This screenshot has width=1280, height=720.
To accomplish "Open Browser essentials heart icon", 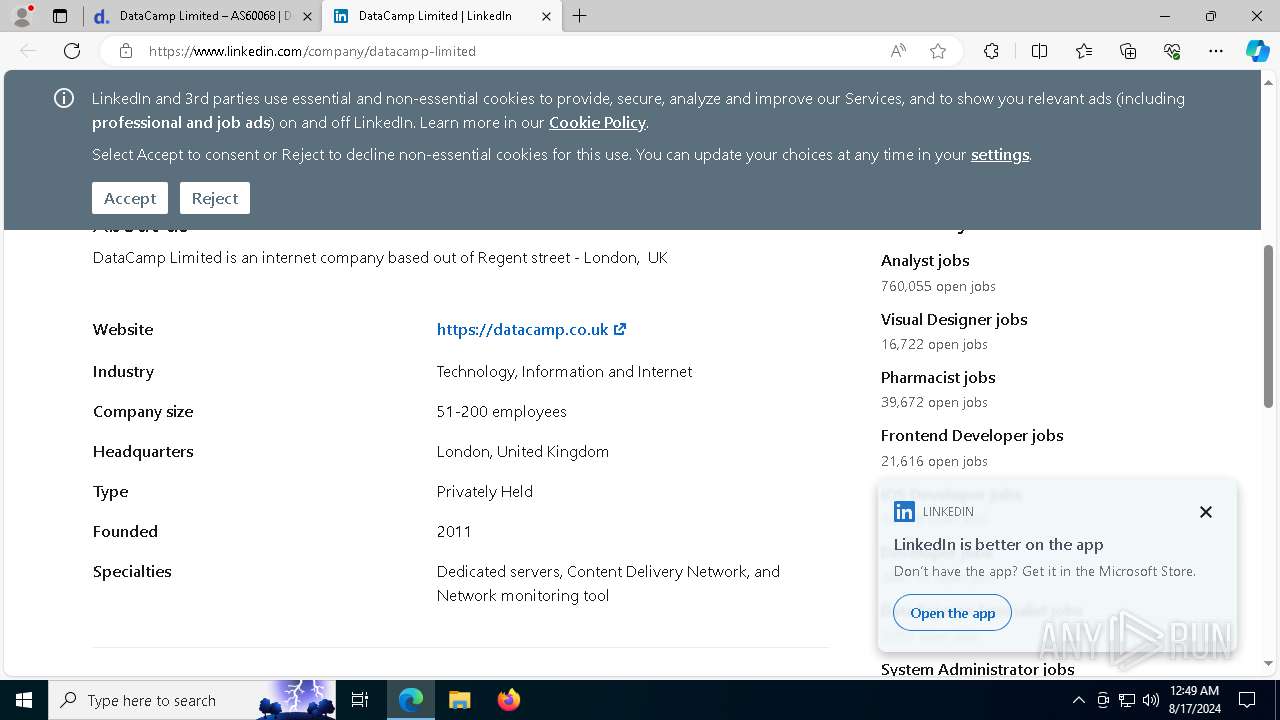I will (1172, 51).
